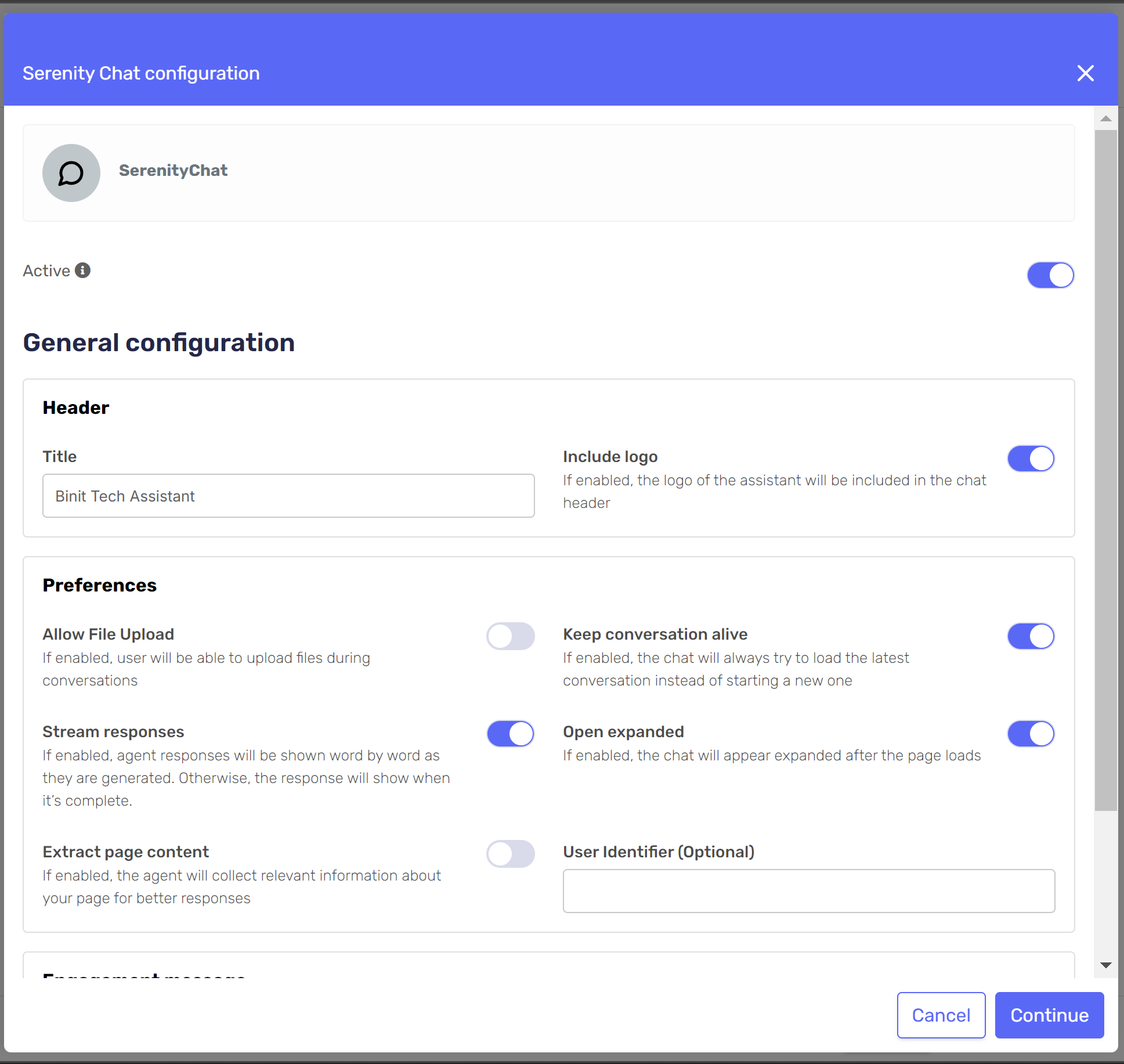Toggle the Stream responses switch

tap(511, 734)
